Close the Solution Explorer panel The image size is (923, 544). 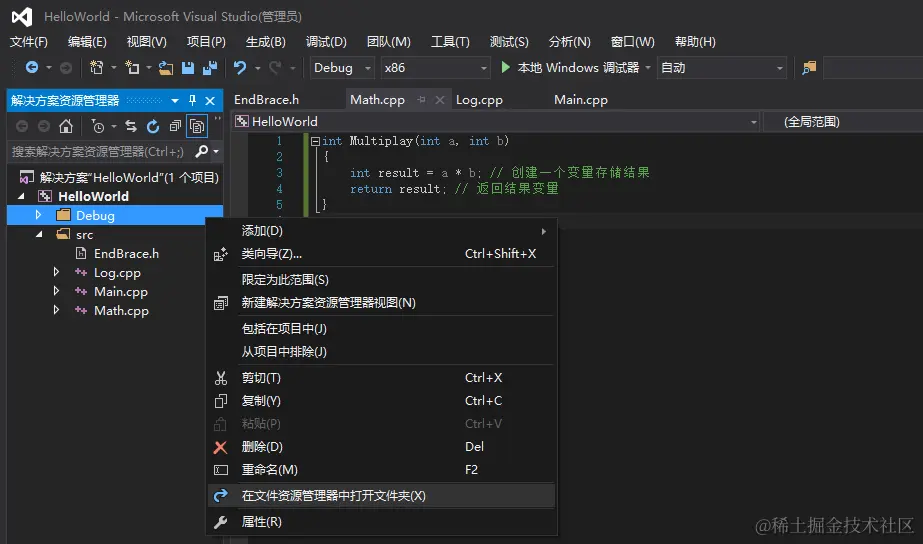[x=210, y=101]
